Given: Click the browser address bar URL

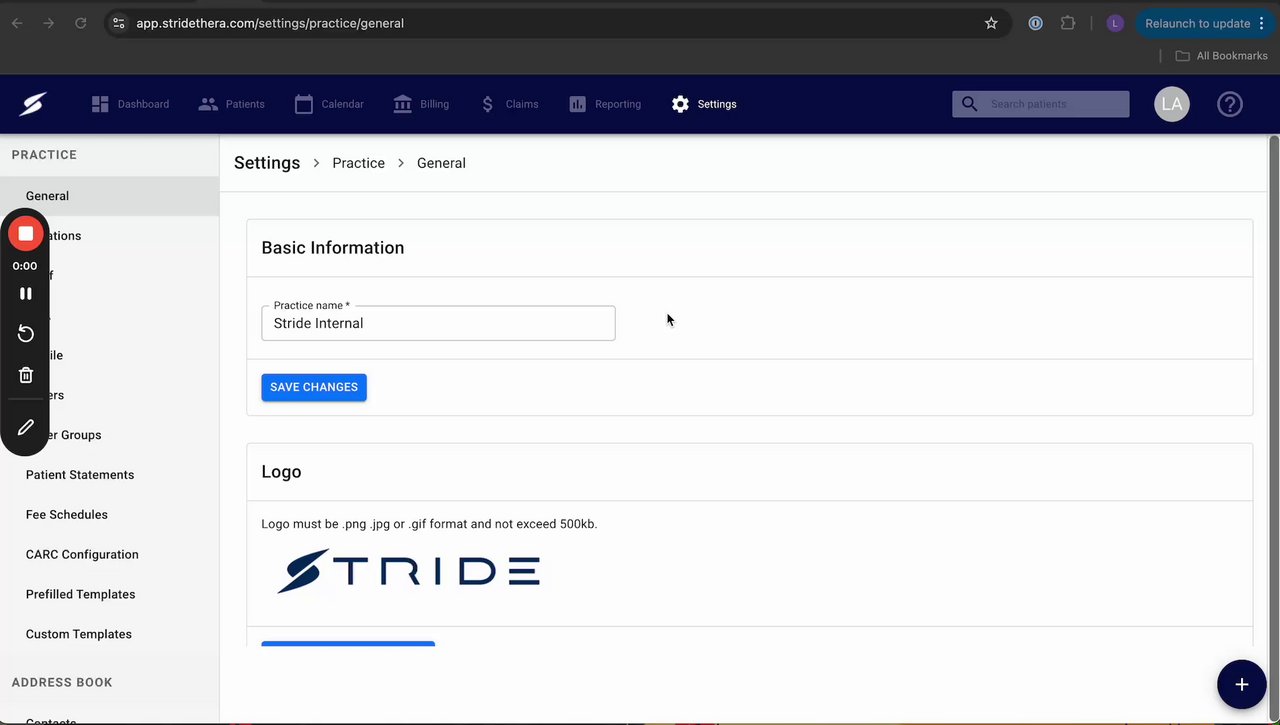Looking at the screenshot, I should click(x=270, y=23).
